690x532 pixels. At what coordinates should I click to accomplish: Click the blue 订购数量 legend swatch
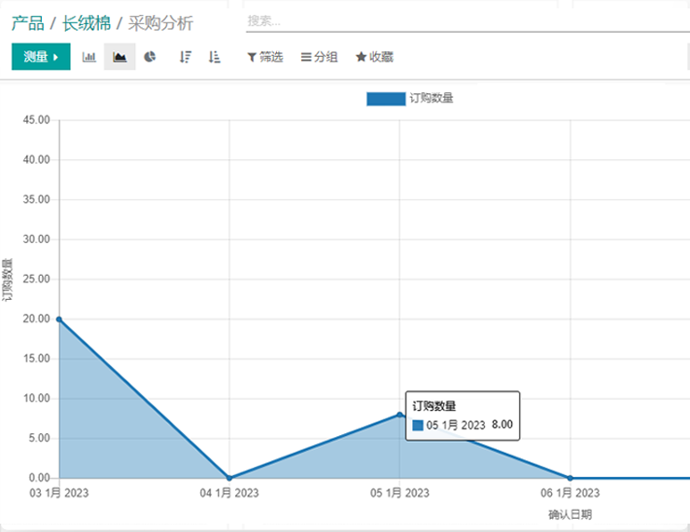(x=386, y=98)
